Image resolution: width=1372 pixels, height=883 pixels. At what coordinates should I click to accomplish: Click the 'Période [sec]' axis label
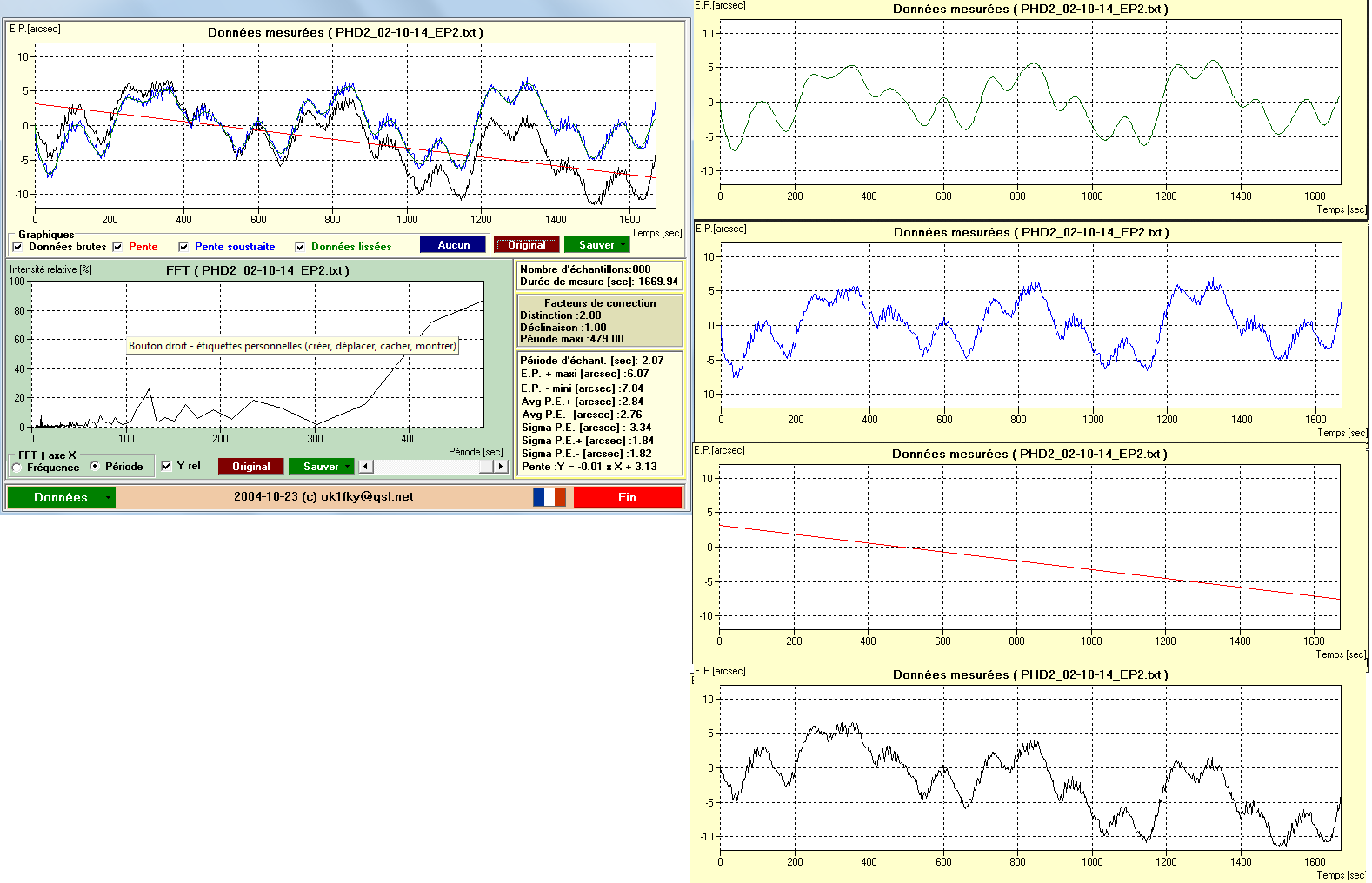coord(476,452)
